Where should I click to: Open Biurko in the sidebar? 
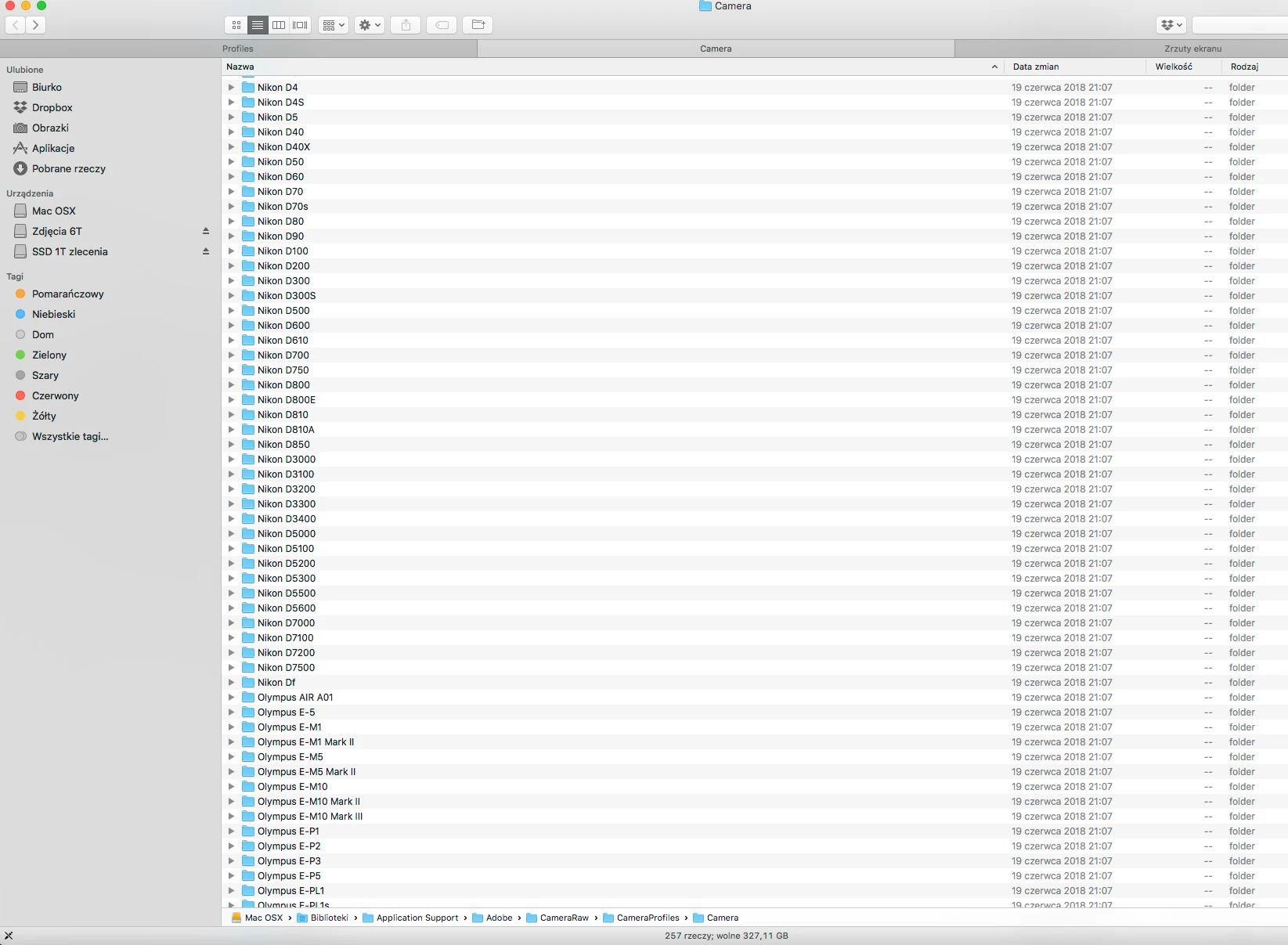pos(47,87)
